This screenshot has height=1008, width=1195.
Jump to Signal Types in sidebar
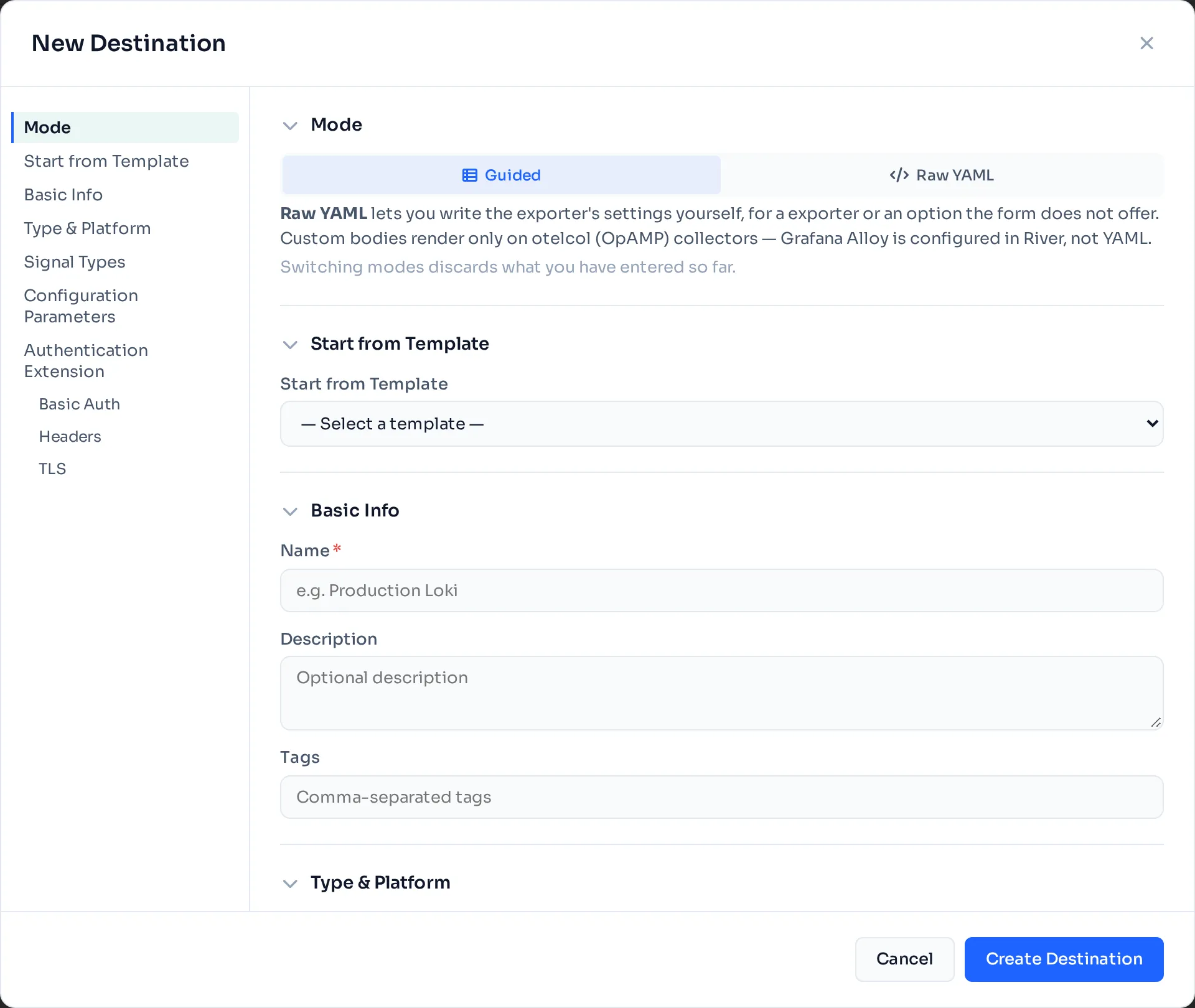125,262
